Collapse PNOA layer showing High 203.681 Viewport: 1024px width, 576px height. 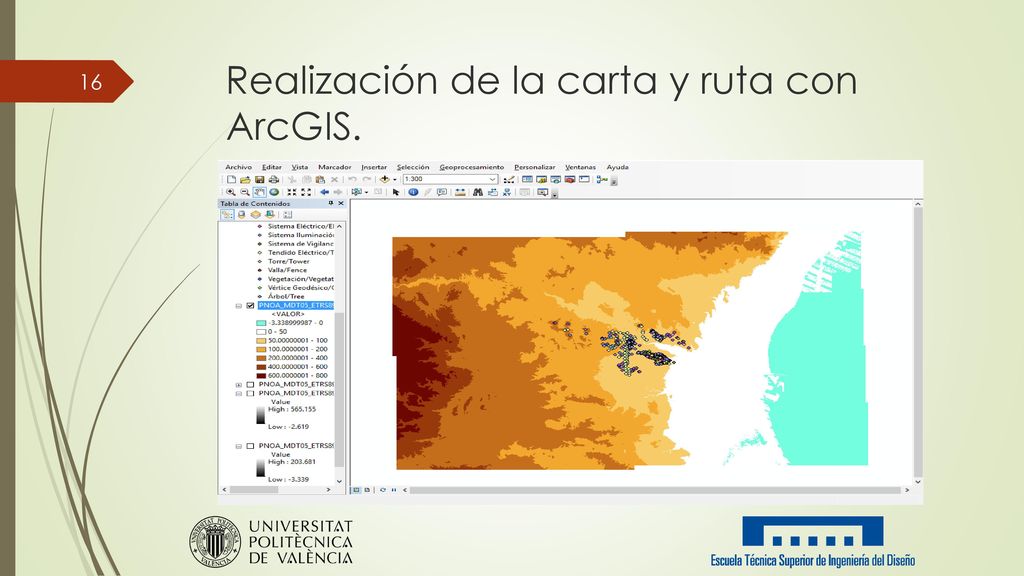239,446
